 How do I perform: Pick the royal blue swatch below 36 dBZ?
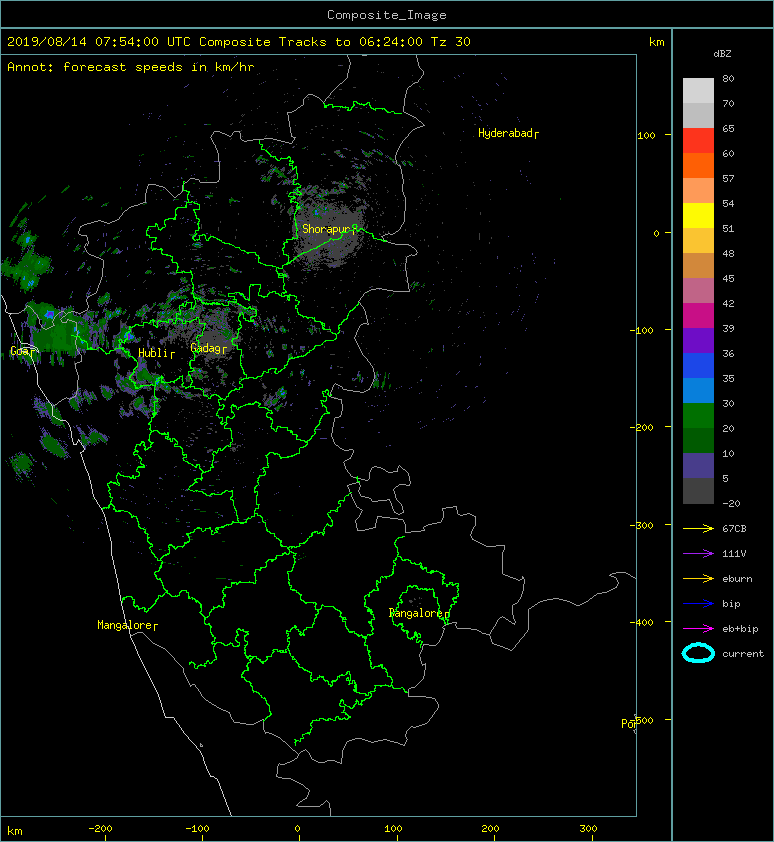[x=698, y=366]
